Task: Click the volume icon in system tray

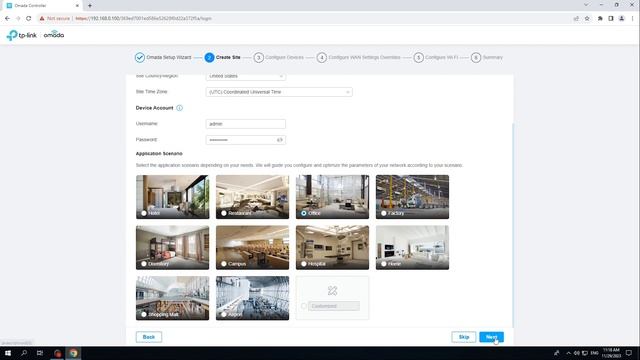Action: point(576,353)
